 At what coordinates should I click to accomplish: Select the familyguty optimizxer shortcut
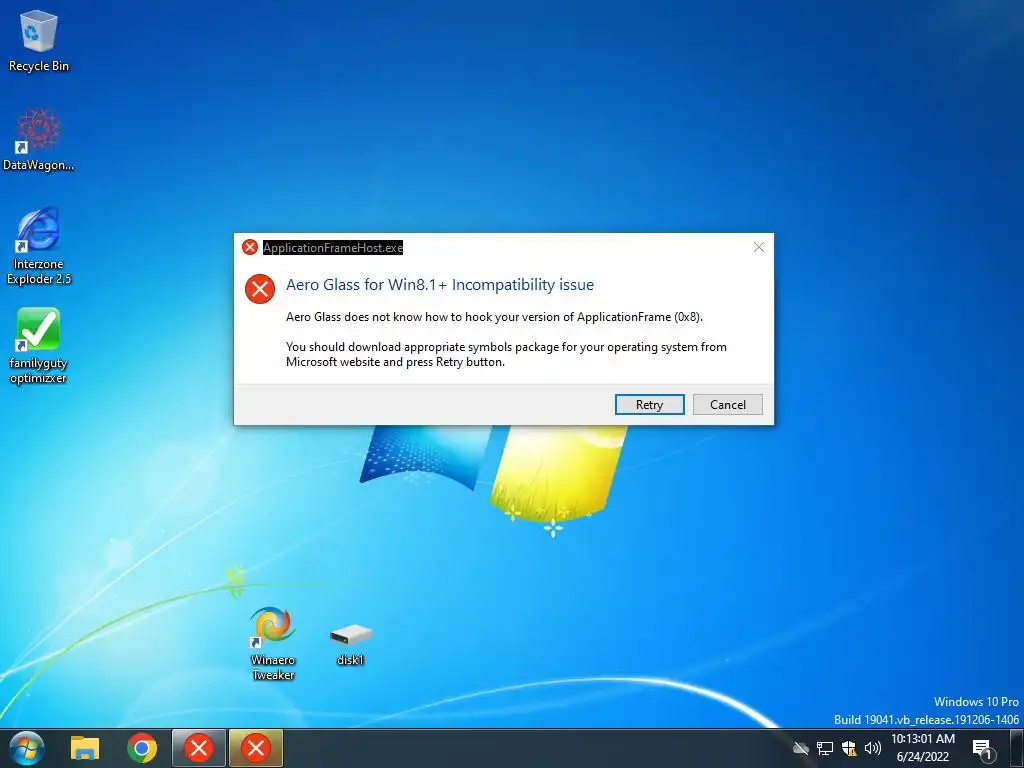click(x=39, y=345)
